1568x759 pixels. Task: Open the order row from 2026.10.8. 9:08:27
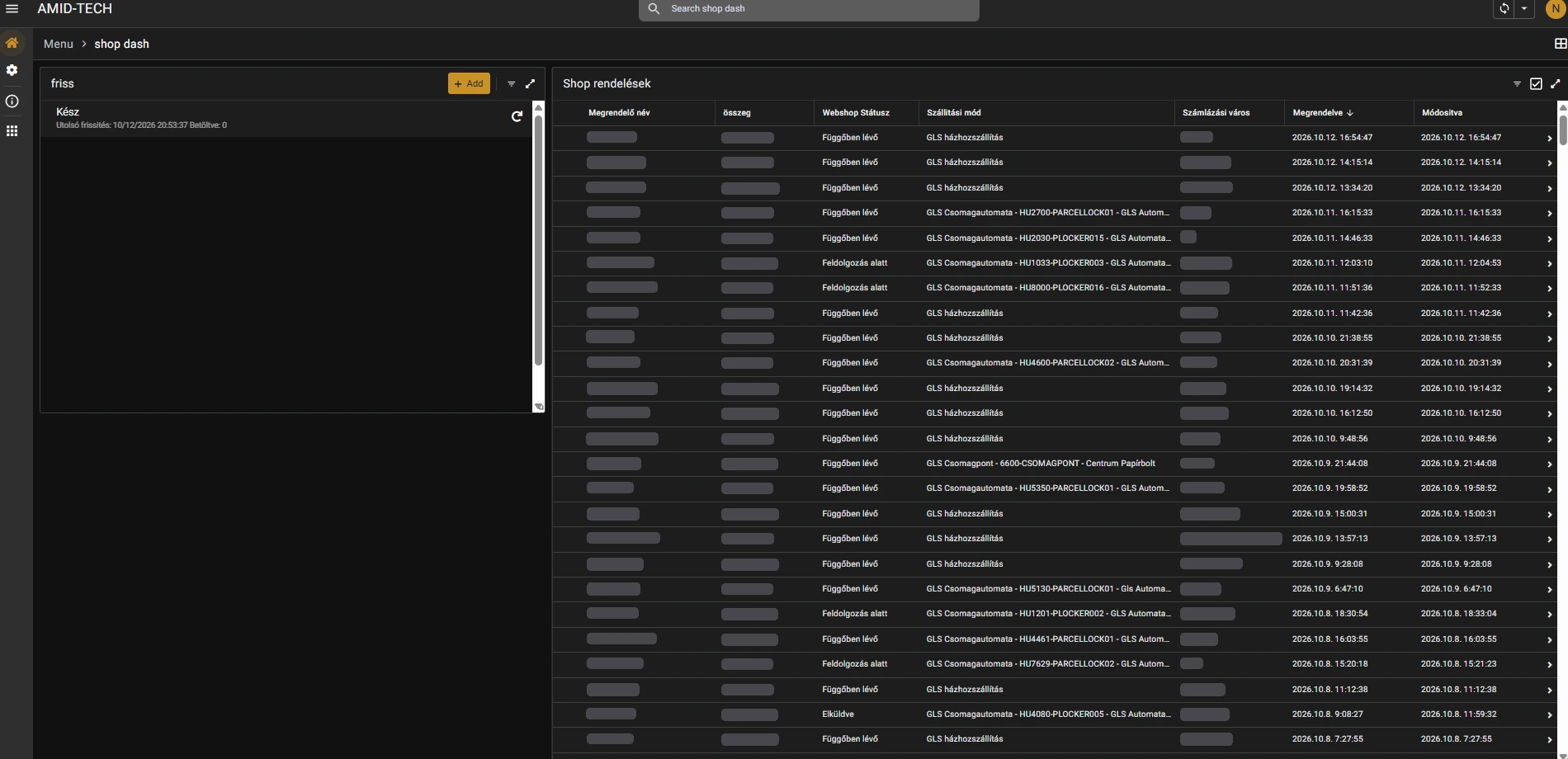coord(1055,714)
